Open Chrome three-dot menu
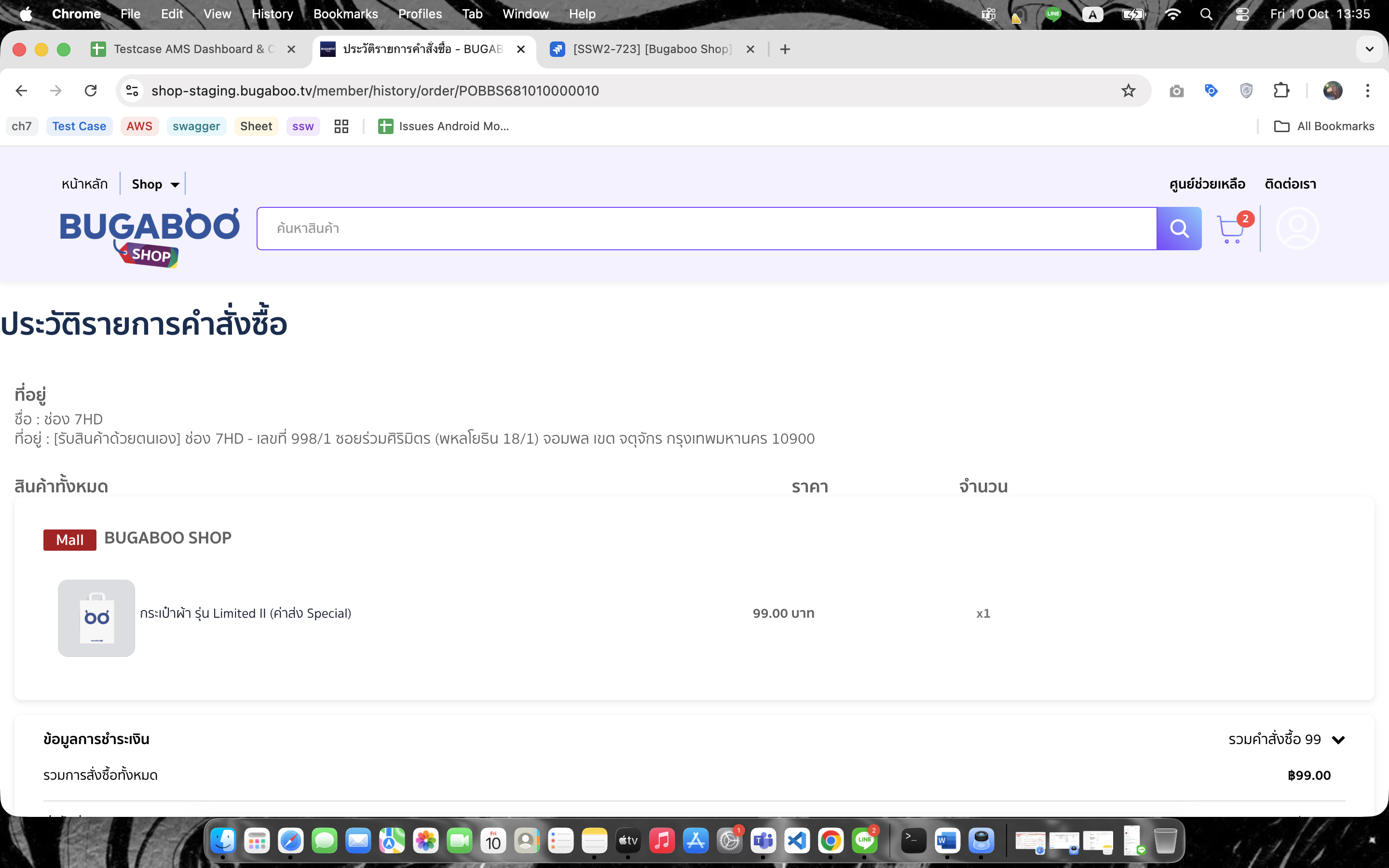 (1367, 91)
